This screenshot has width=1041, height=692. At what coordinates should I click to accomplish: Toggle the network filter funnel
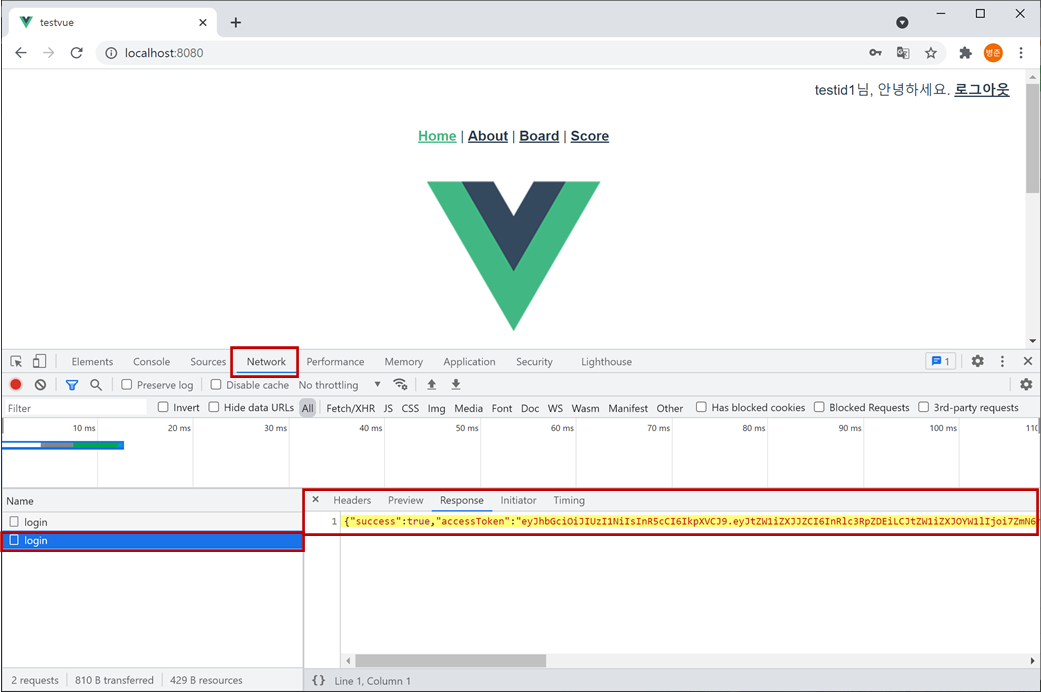(72, 385)
